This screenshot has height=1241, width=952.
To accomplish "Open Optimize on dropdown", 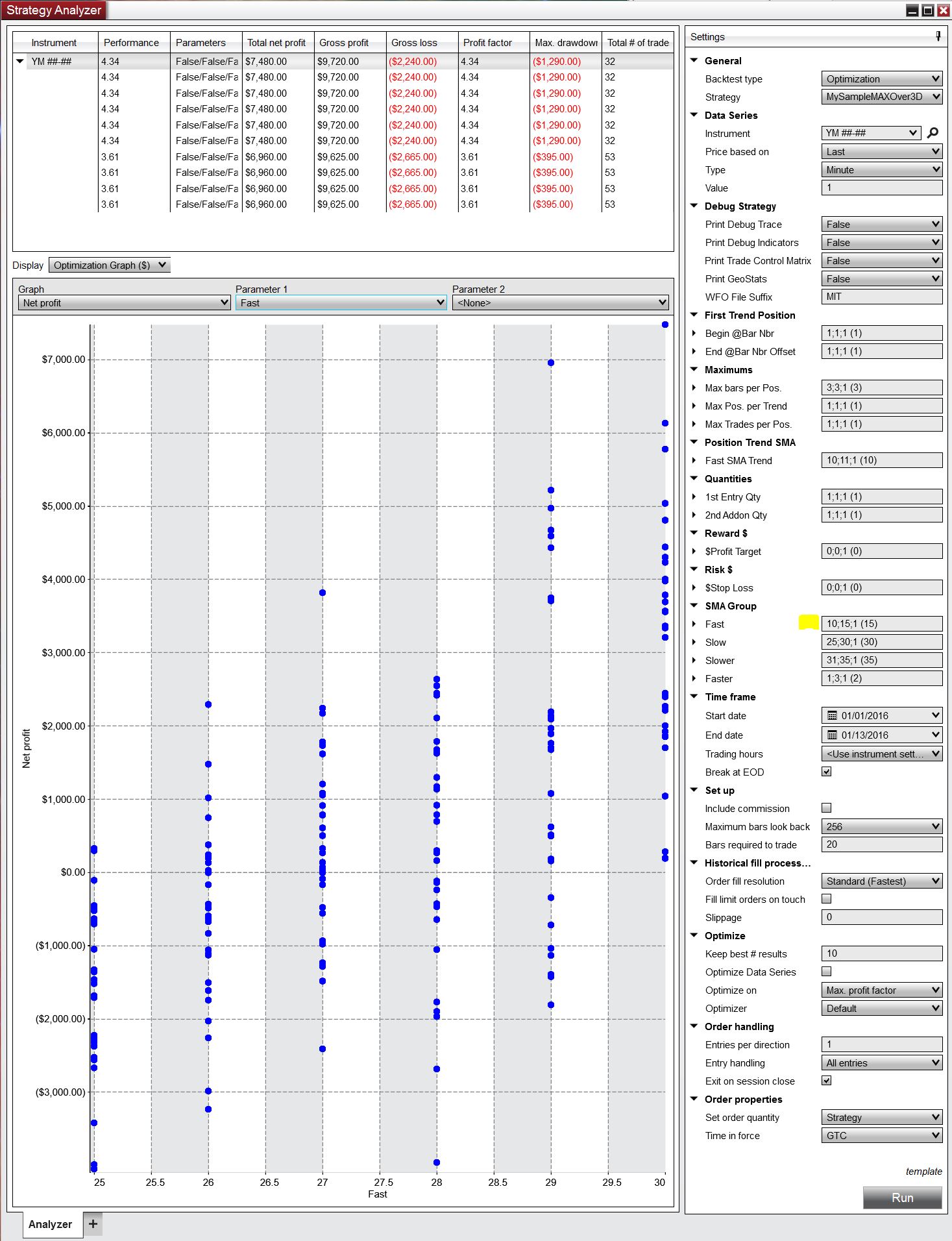I will 881,990.
